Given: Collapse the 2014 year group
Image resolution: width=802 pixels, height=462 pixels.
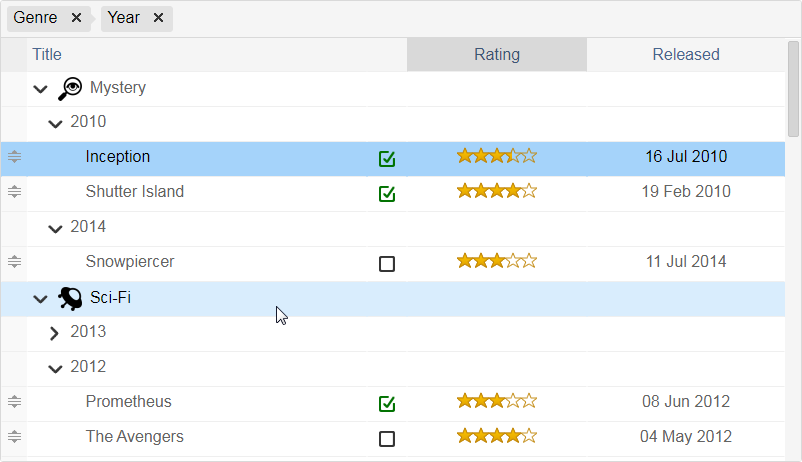Looking at the screenshot, I should coord(55,228).
